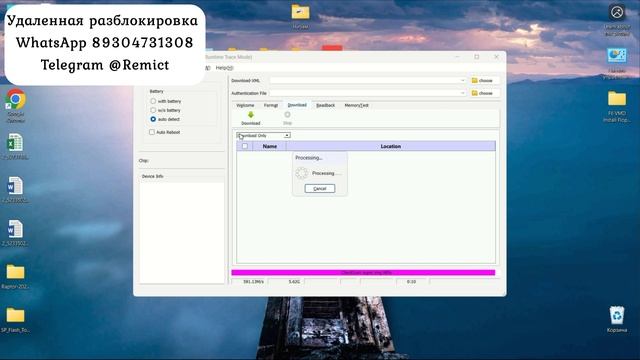Open the Recycle Bin desktop icon
640x360 pixels.
[617, 320]
